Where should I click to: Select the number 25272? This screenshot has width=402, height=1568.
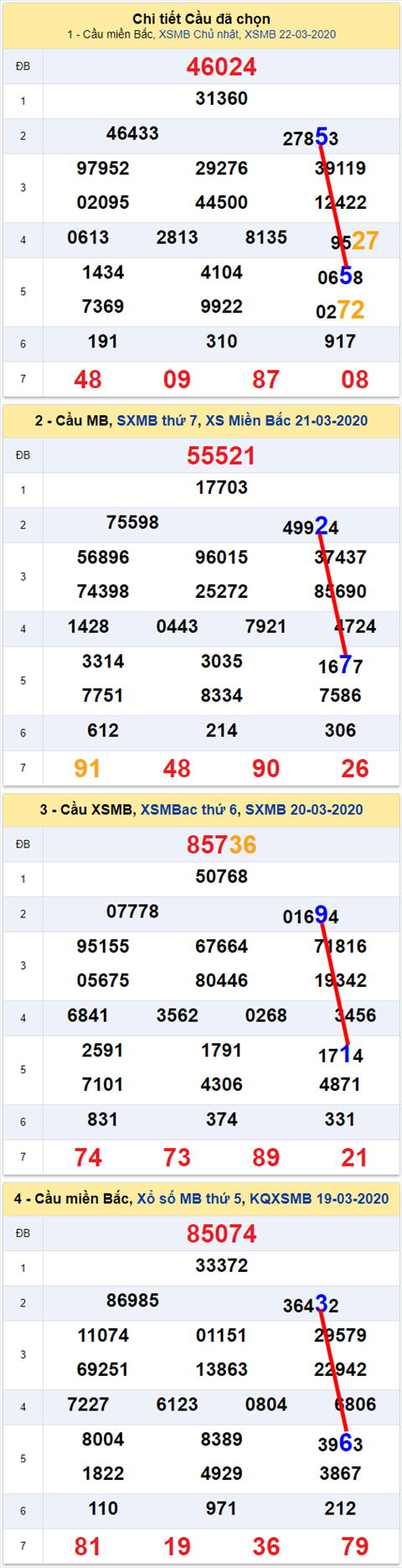click(221, 592)
